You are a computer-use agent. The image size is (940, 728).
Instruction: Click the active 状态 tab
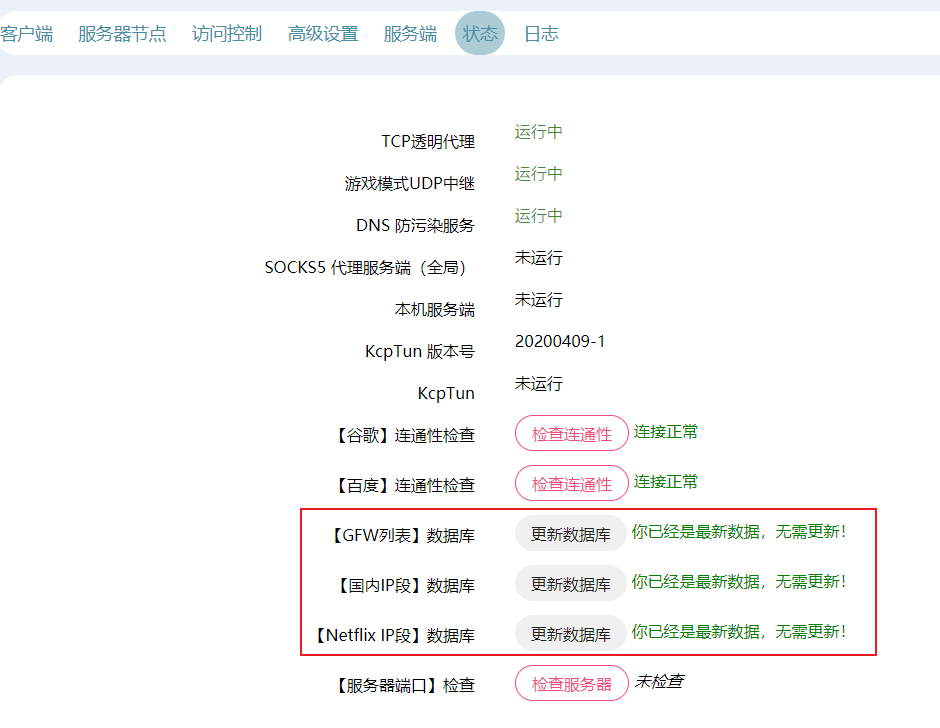[x=480, y=34]
